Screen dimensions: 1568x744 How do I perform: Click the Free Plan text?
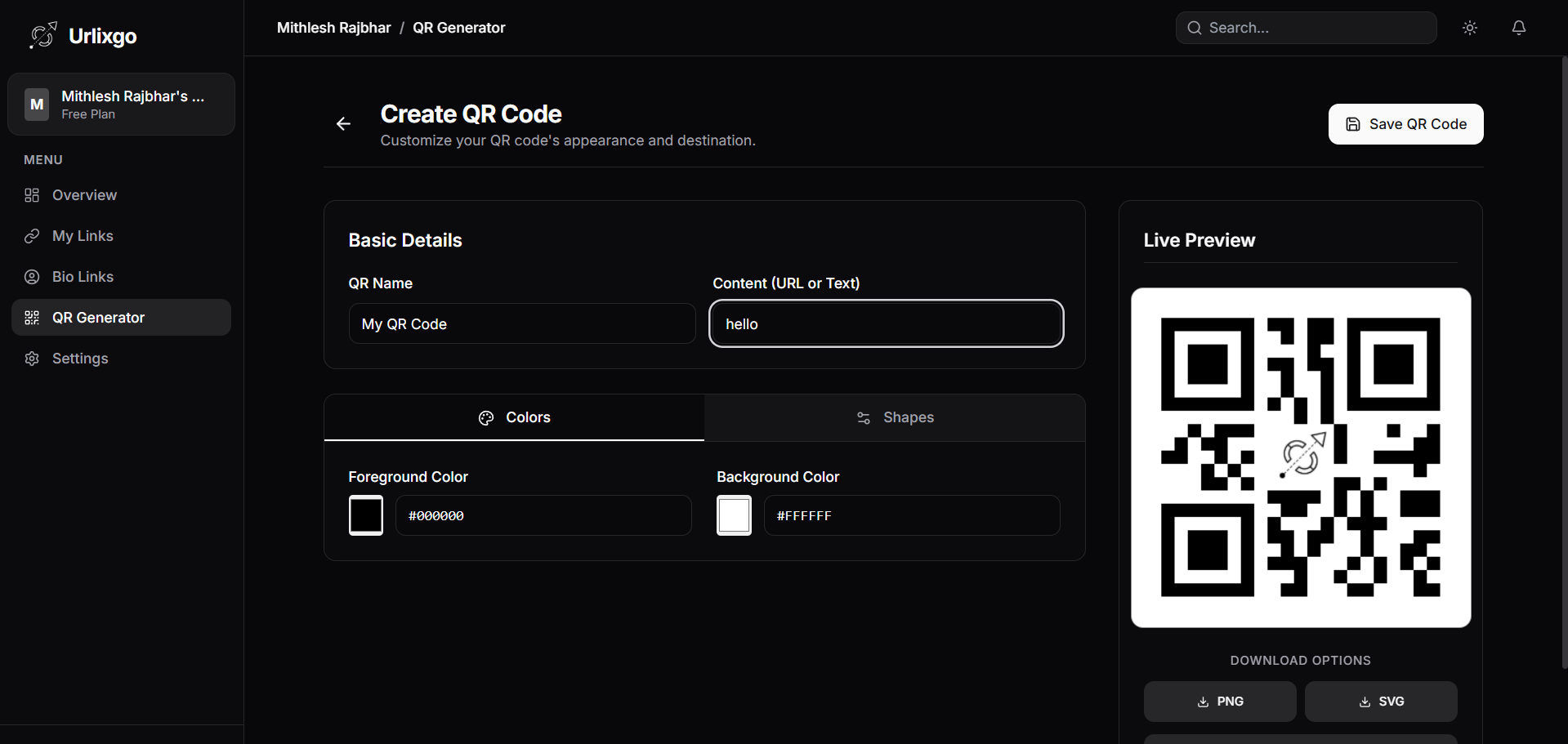coord(88,114)
